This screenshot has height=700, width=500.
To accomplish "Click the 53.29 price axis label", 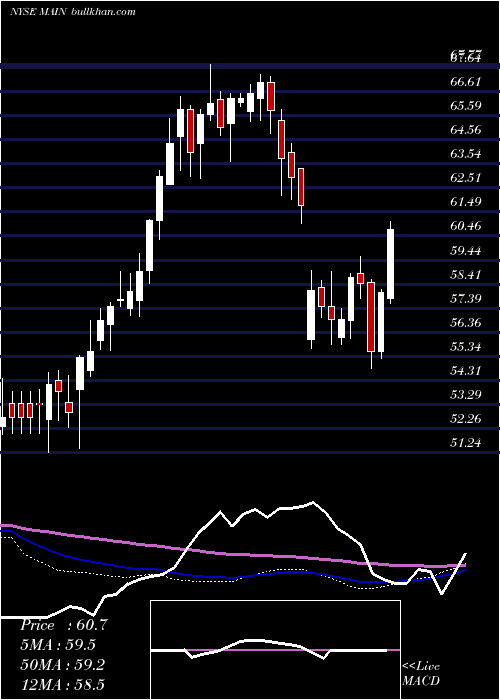I will 466,395.
